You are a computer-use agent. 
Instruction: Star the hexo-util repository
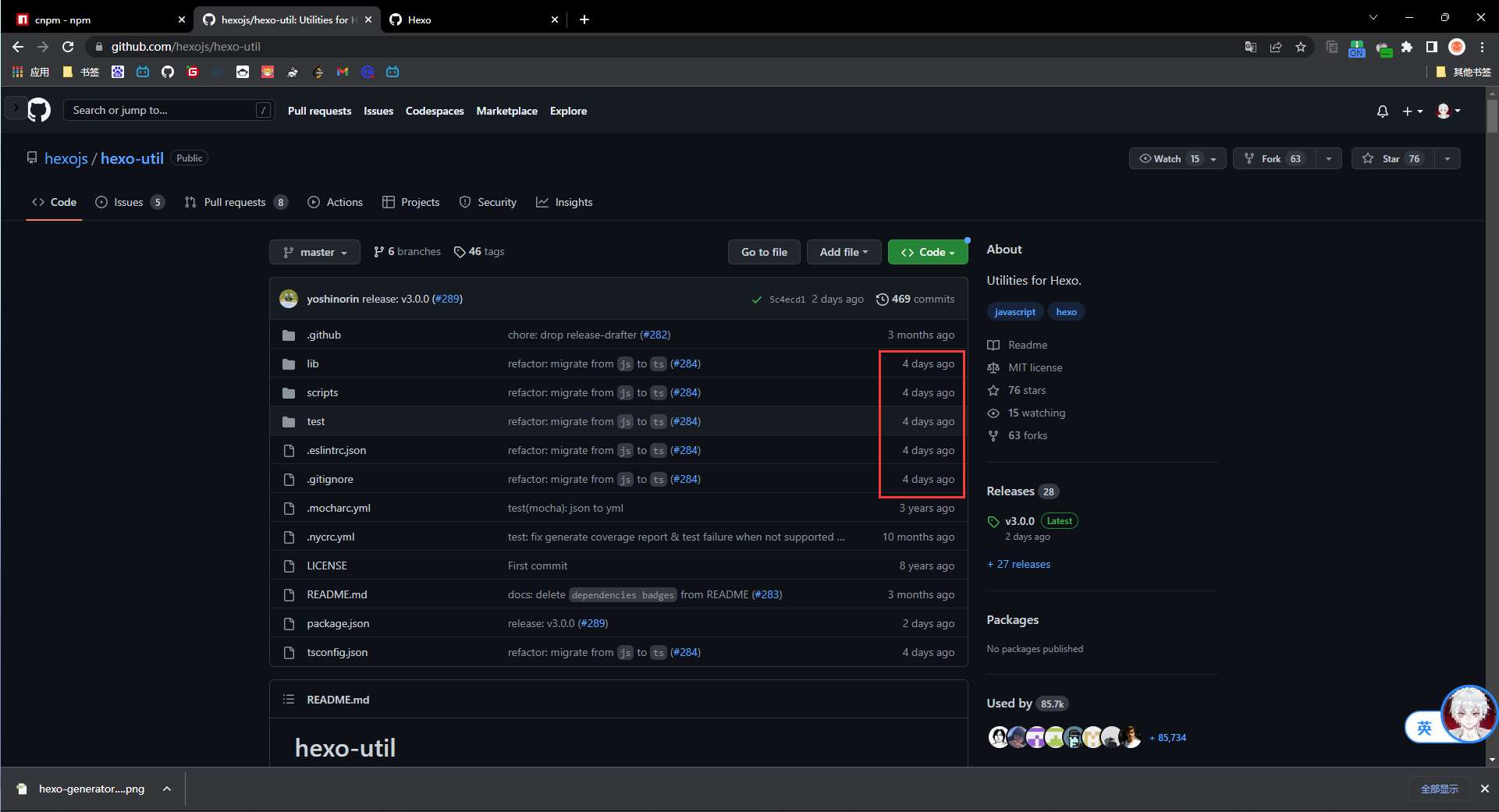click(1392, 159)
